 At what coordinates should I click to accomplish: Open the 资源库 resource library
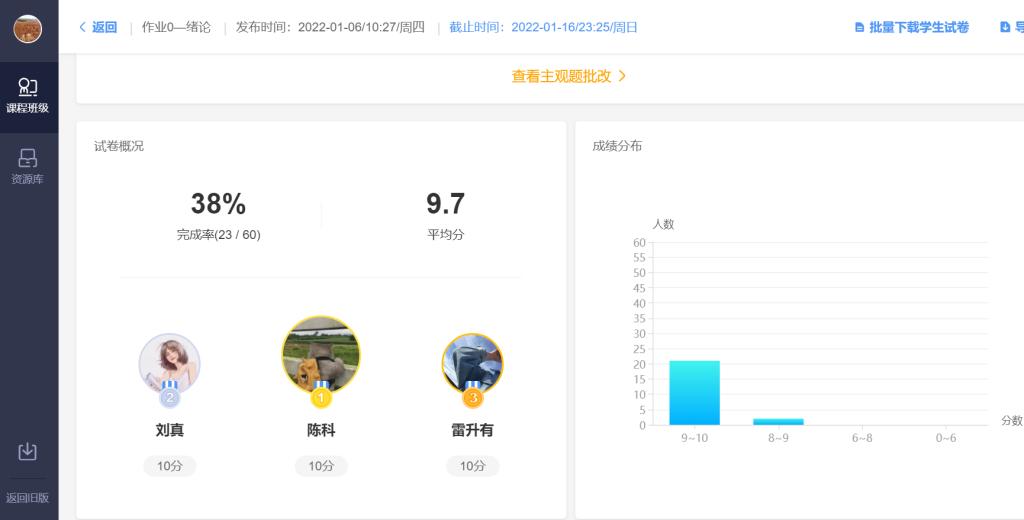tap(28, 167)
